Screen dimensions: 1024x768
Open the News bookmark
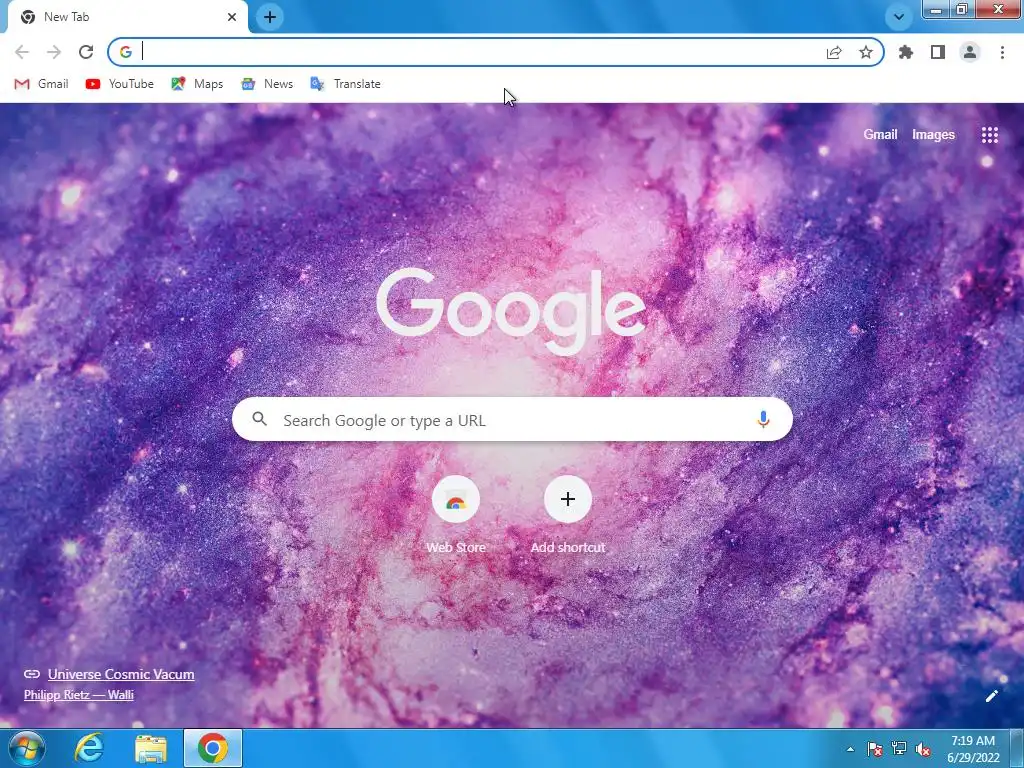(267, 84)
